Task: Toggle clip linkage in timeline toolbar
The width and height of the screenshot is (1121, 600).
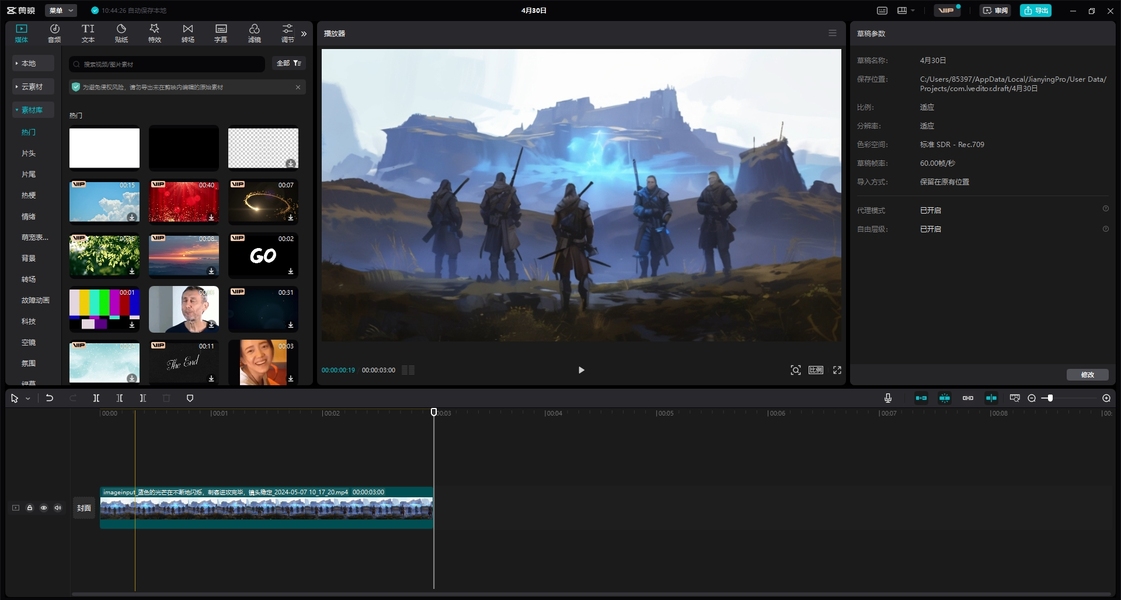Action: click(968, 398)
